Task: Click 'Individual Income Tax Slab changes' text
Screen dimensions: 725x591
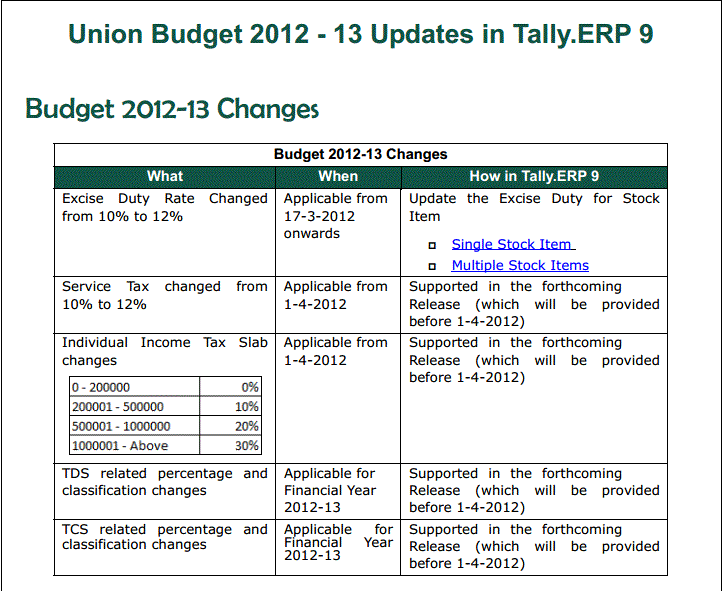Action: (x=165, y=351)
